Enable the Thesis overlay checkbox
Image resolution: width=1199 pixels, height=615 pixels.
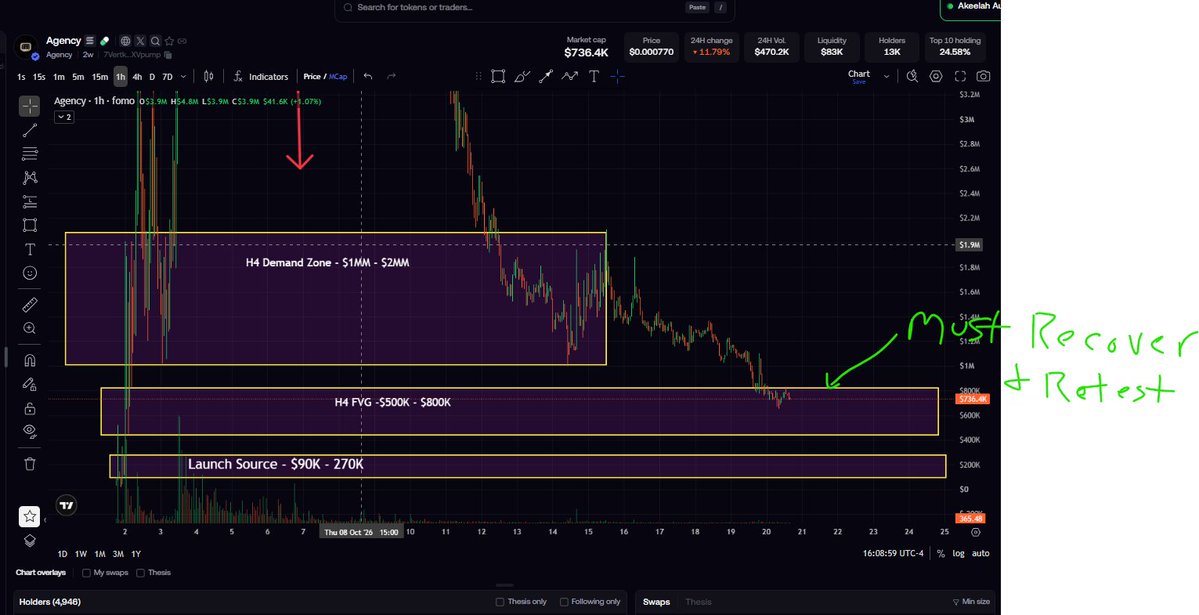[141, 573]
